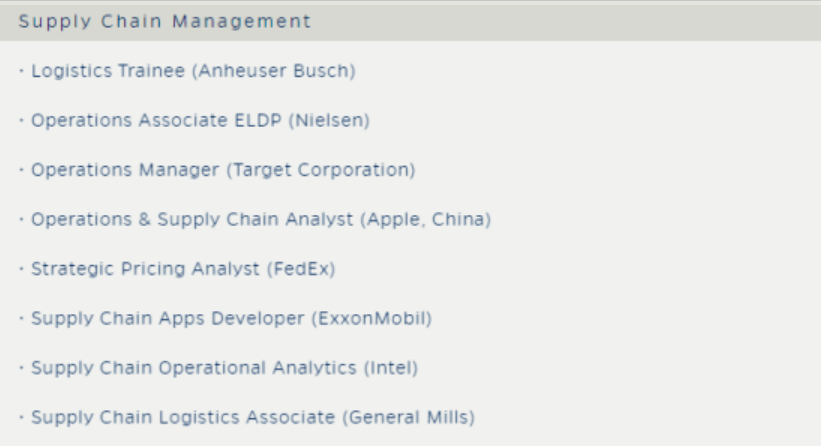Screen dimensions: 821x446
Task: Click the Intel company name
Action: [x=392, y=368]
